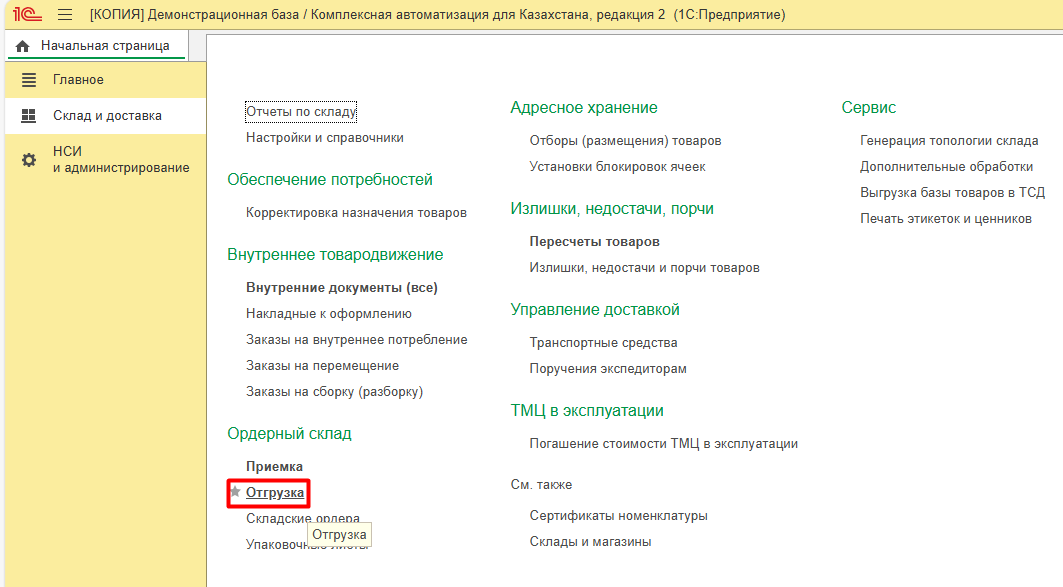Open the Главное section
1063x587 pixels.
pyautogui.click(x=105, y=80)
